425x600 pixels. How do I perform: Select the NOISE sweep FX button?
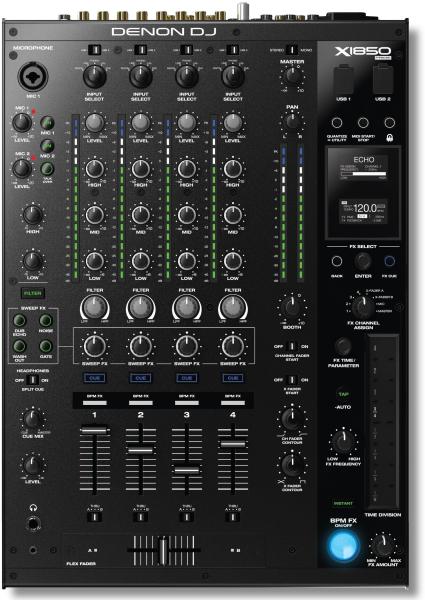coord(46,320)
